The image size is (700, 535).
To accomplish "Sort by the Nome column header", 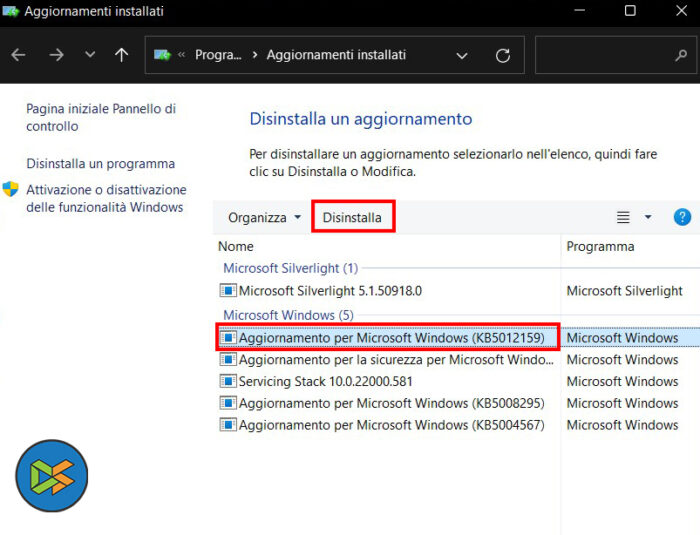I will pos(236,247).
